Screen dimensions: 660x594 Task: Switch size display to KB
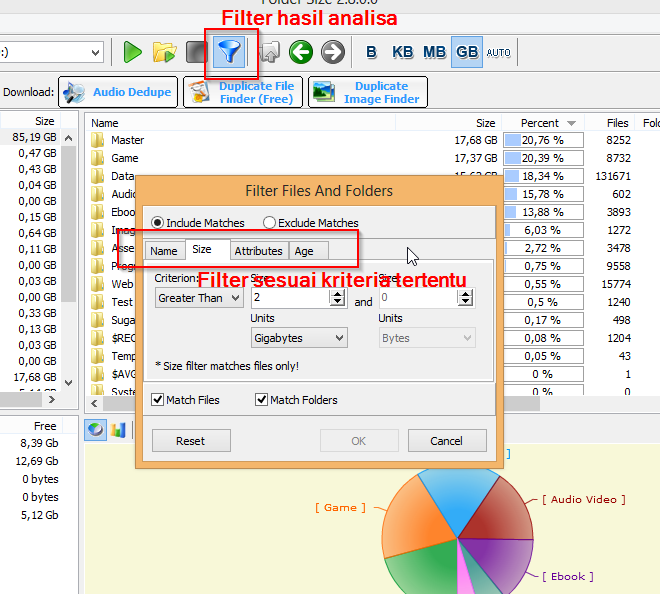click(x=403, y=52)
